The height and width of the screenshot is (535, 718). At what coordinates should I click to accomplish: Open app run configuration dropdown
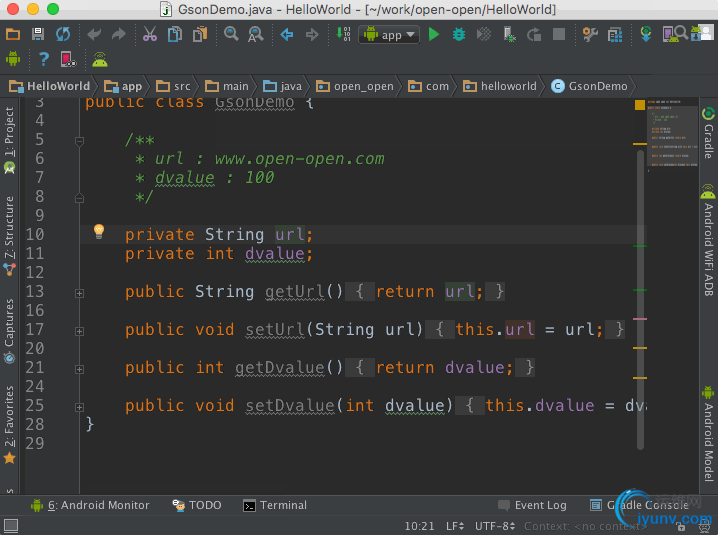point(389,35)
